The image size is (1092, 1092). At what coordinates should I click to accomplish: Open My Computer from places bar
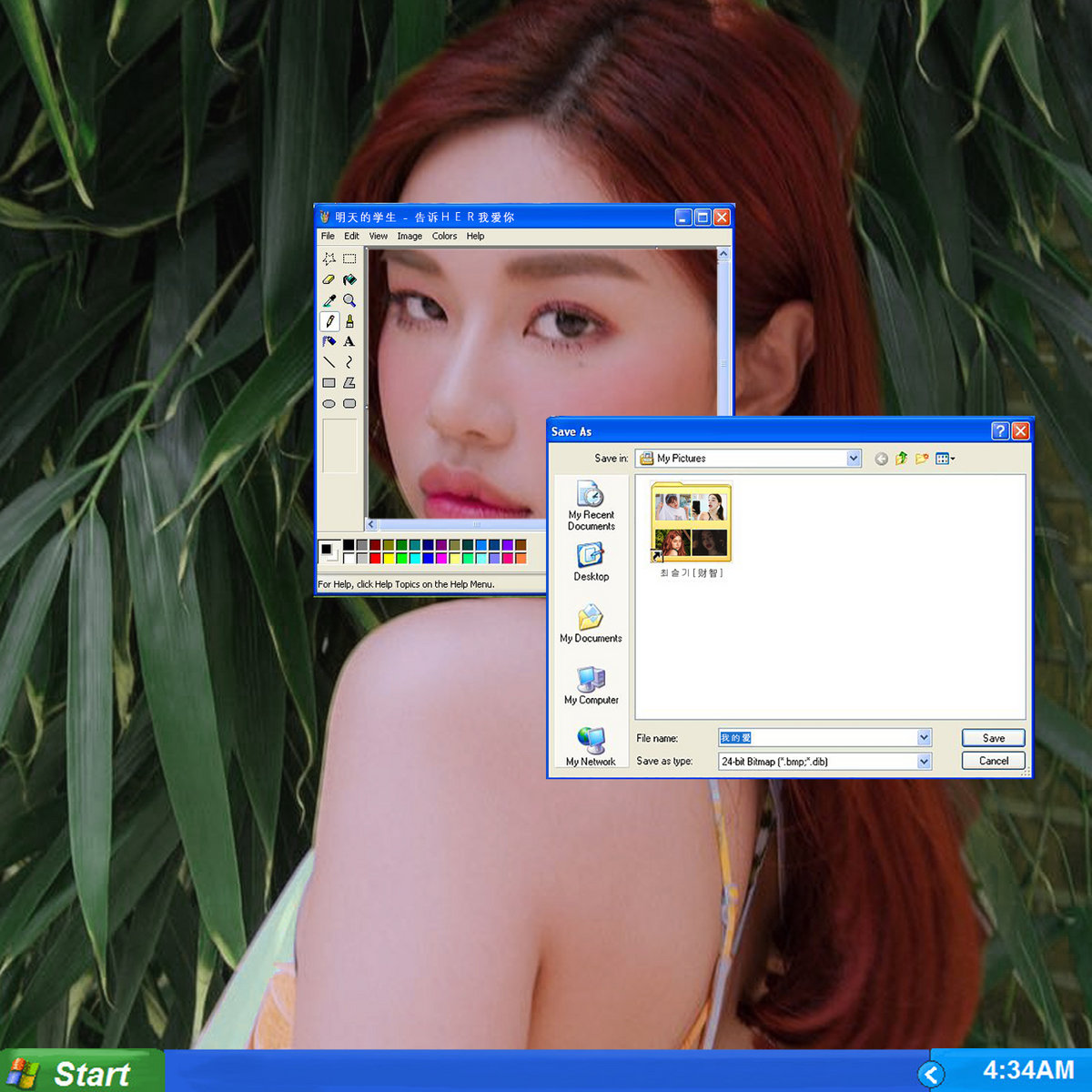591,685
